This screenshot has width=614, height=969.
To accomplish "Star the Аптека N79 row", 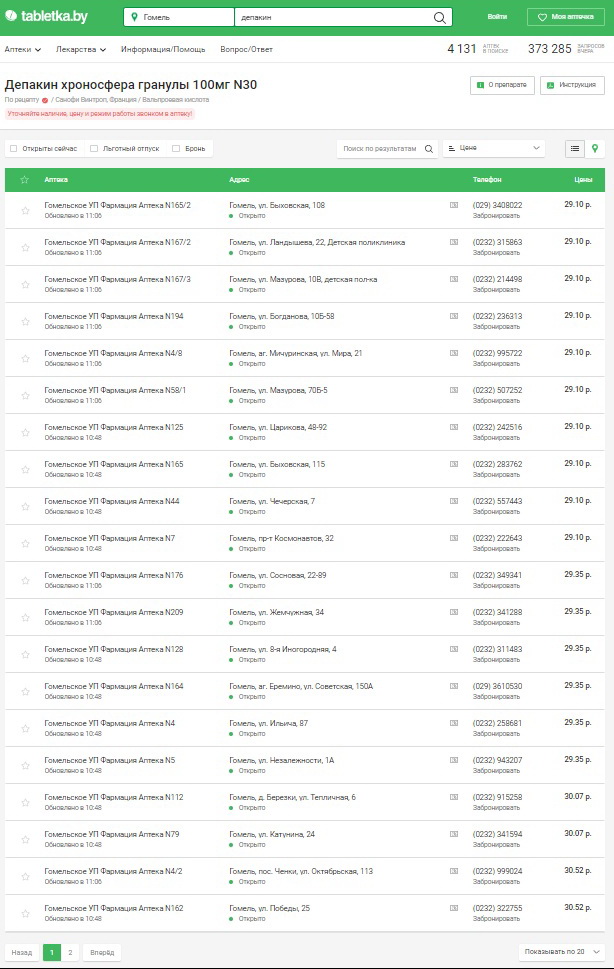I will coord(25,839).
